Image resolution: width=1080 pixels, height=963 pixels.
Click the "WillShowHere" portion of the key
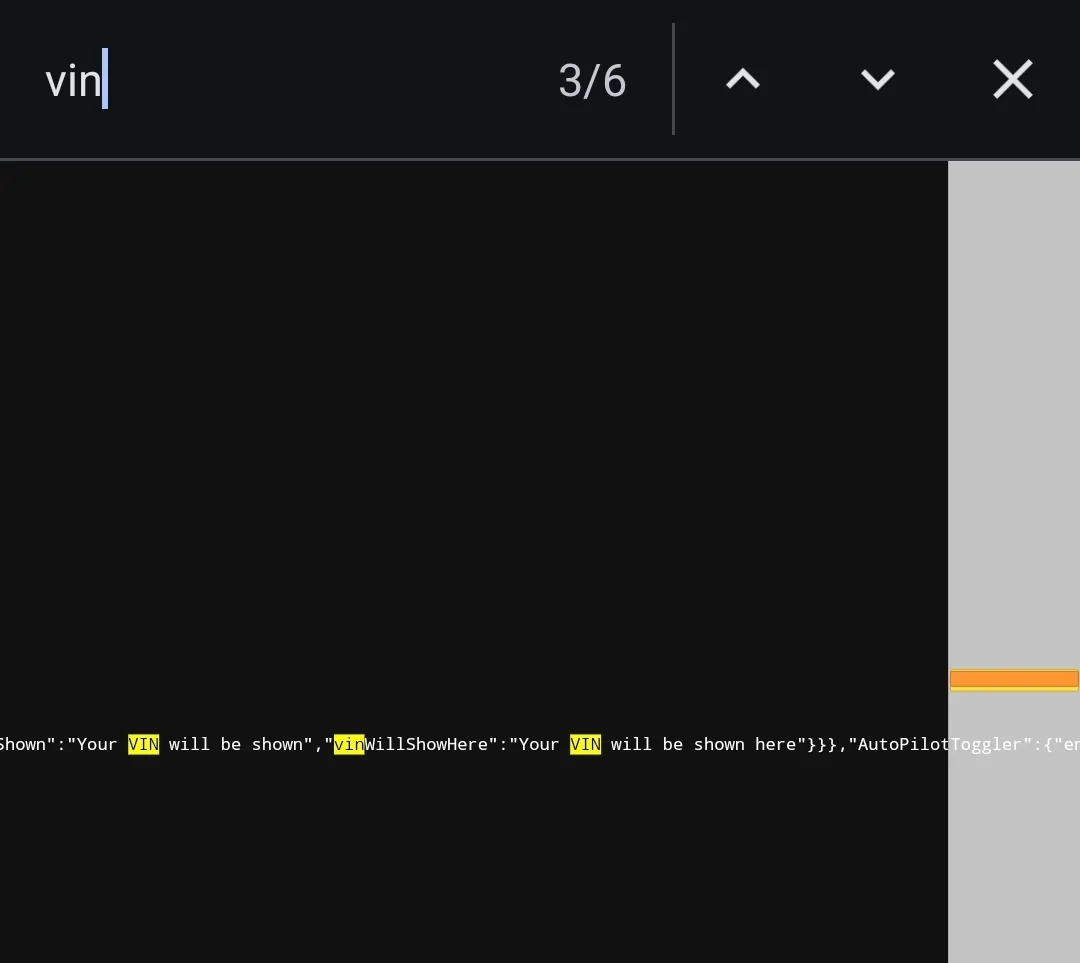click(426, 745)
